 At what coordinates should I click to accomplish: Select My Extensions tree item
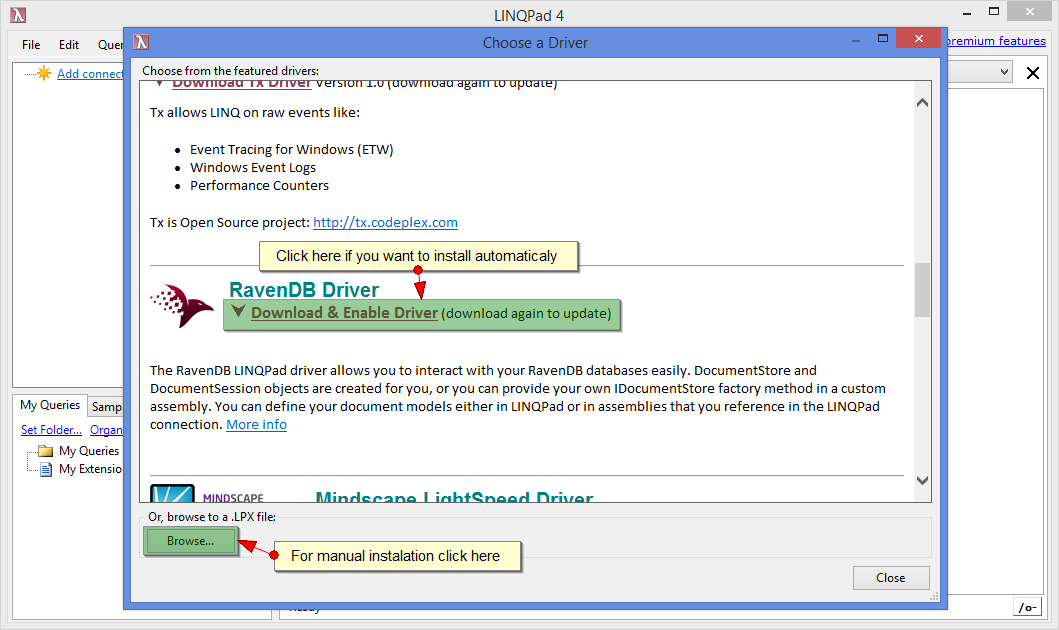click(x=91, y=469)
